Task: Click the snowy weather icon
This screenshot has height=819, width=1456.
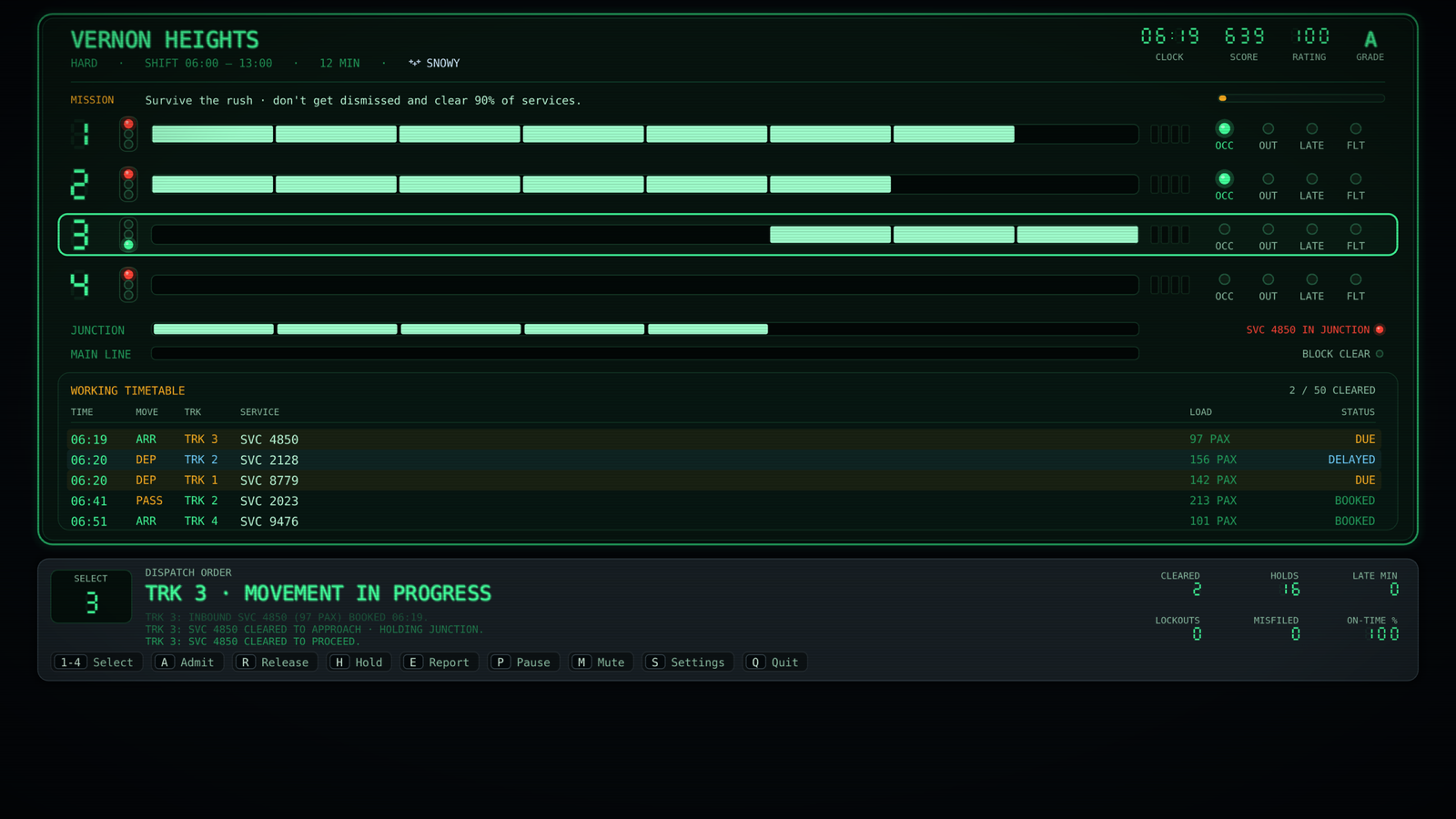Action: pyautogui.click(x=414, y=63)
